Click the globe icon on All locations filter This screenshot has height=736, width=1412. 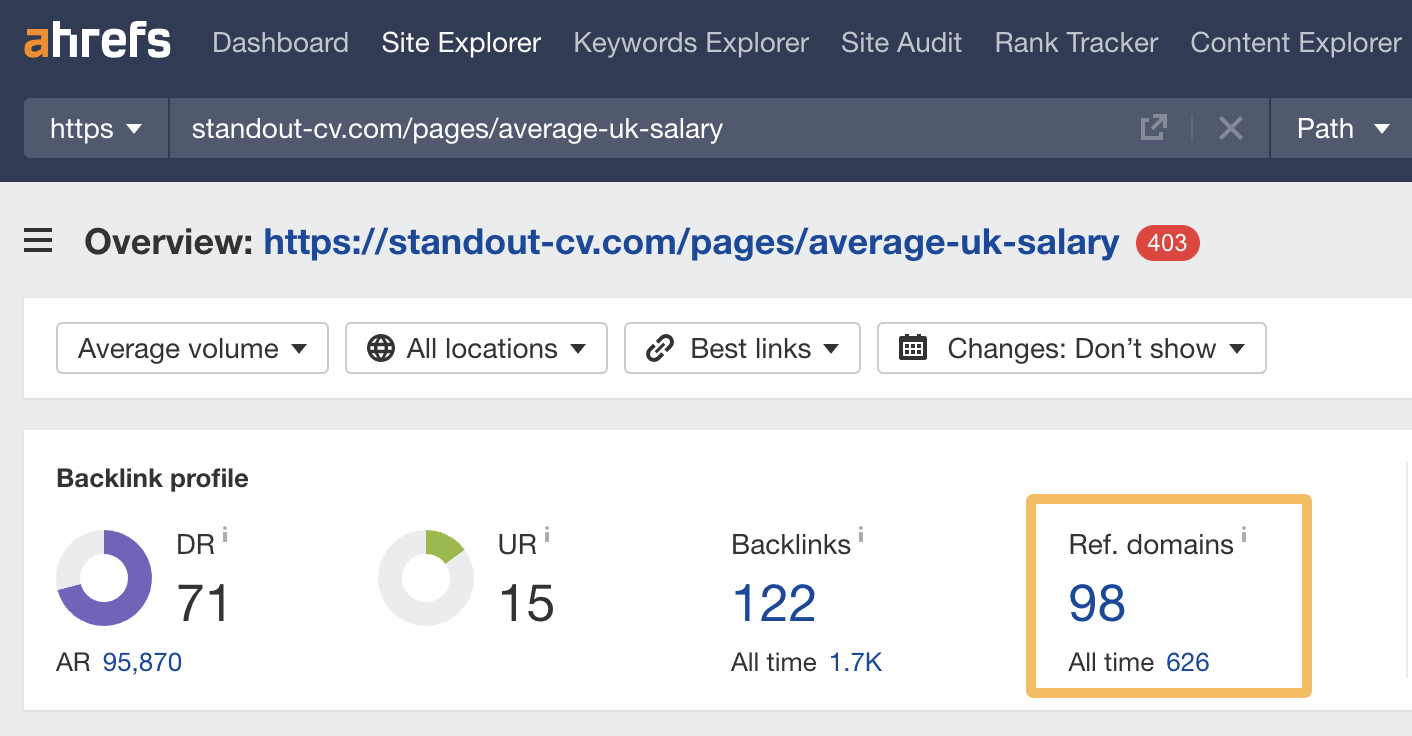pyautogui.click(x=379, y=348)
